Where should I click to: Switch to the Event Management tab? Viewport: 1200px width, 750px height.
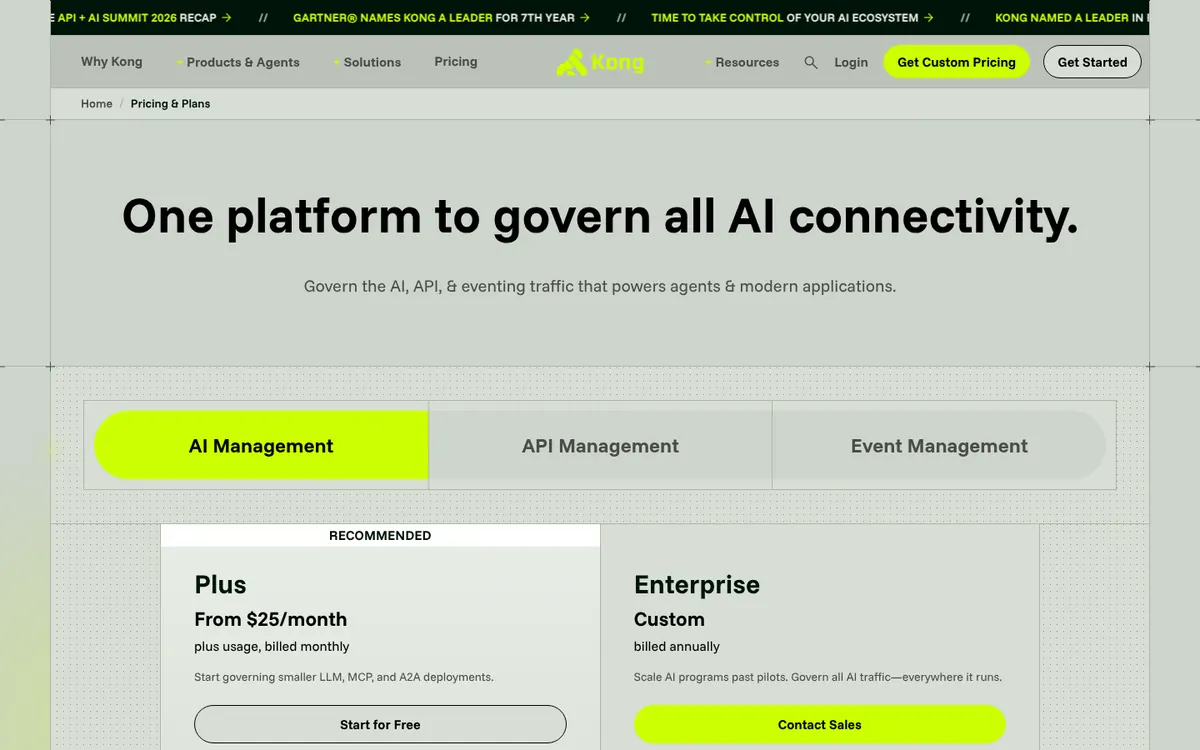939,446
